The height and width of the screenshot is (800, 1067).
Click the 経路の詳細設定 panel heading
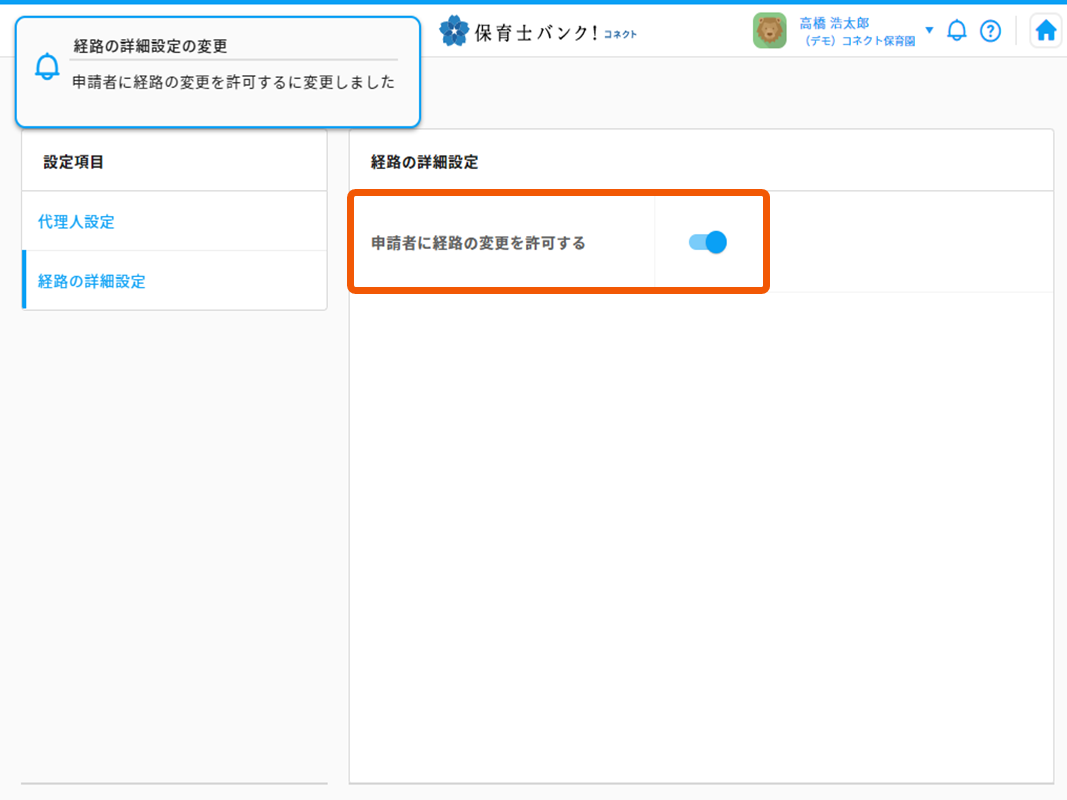(424, 162)
